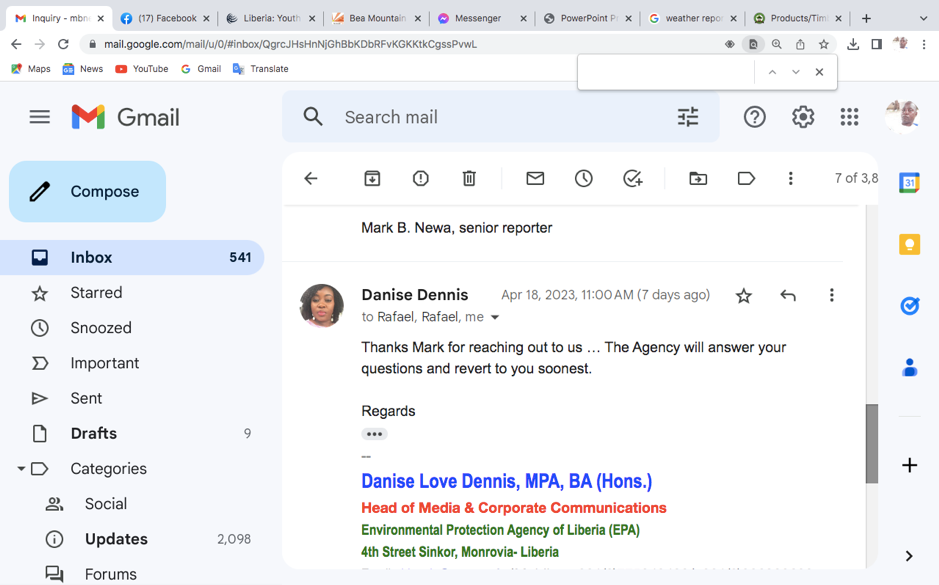Open the Move to folder icon

[698, 178]
